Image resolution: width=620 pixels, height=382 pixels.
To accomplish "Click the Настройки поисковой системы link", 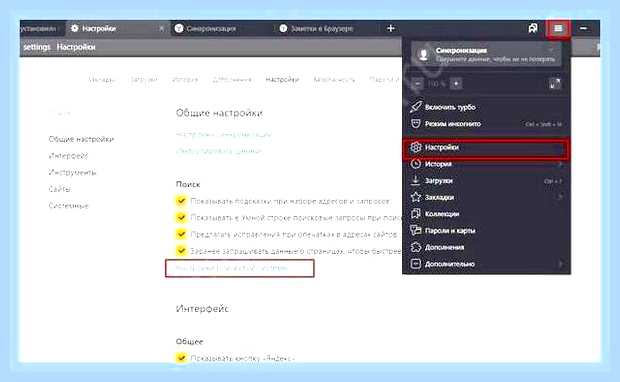I will click(232, 268).
